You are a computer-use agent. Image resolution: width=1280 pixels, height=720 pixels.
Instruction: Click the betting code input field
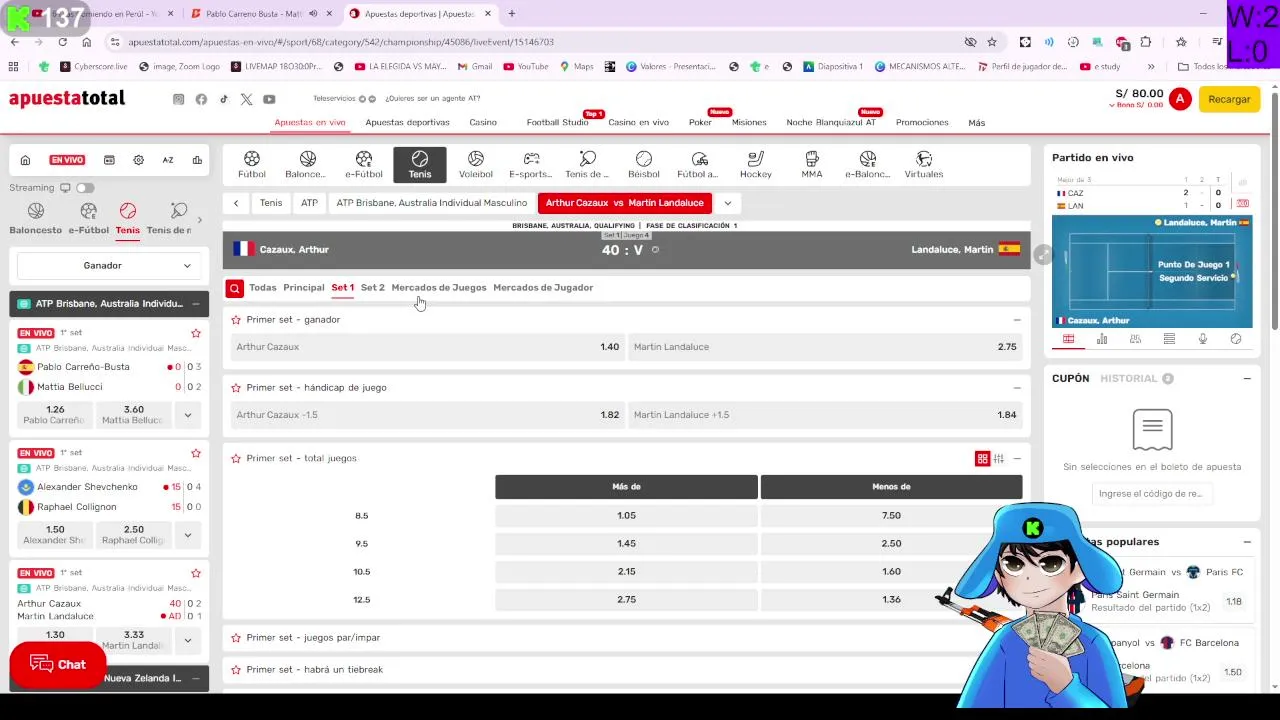[1151, 494]
